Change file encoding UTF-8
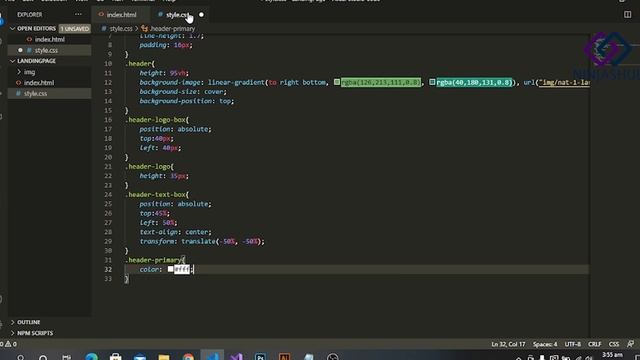 [x=572, y=344]
